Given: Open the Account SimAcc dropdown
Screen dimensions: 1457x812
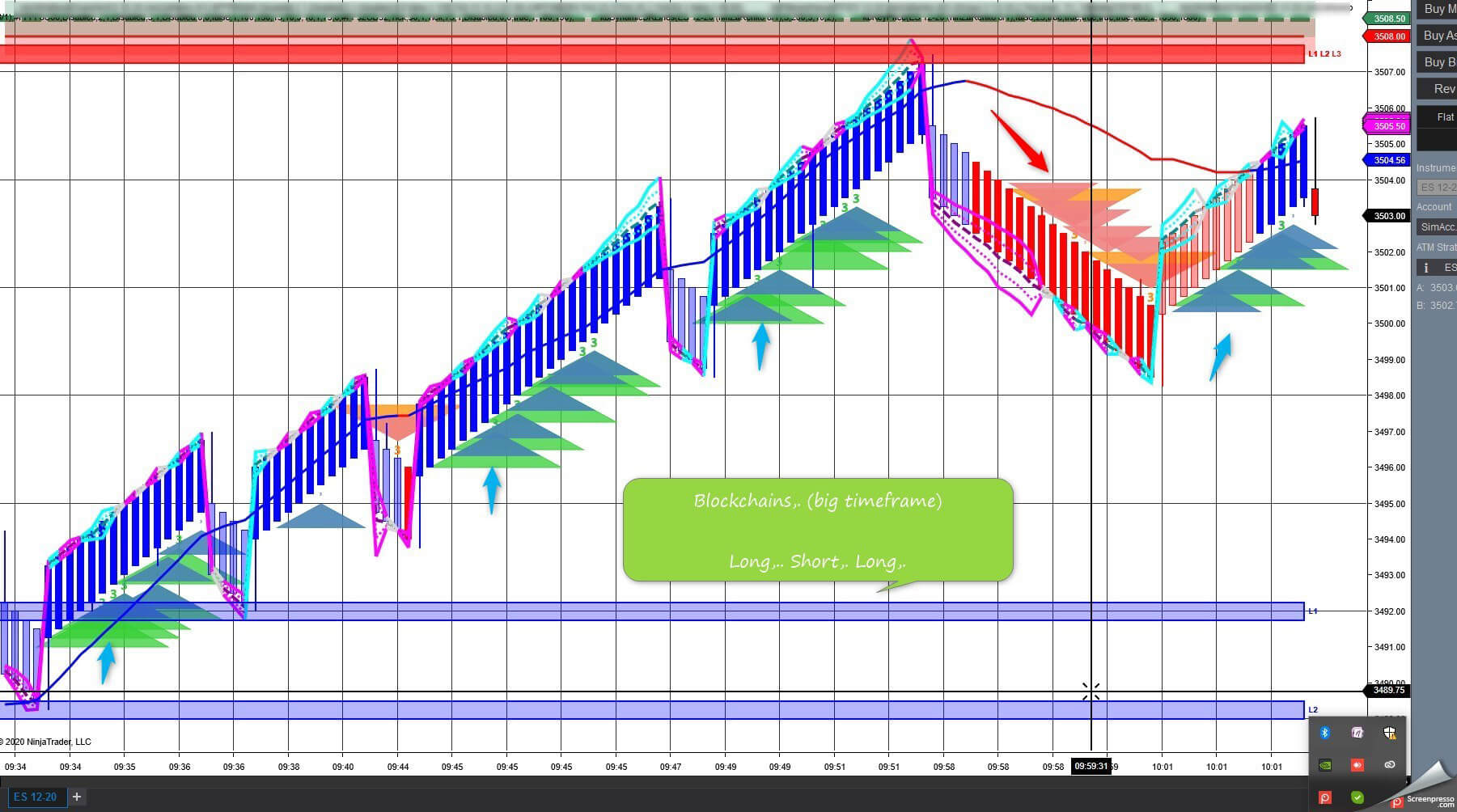Looking at the screenshot, I should (1437, 227).
